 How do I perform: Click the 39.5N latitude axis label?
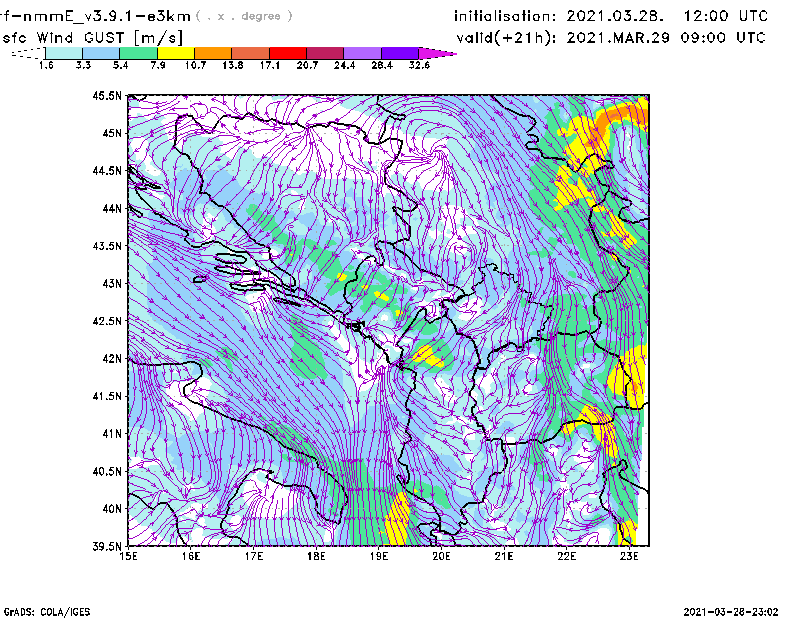[x=105, y=547]
